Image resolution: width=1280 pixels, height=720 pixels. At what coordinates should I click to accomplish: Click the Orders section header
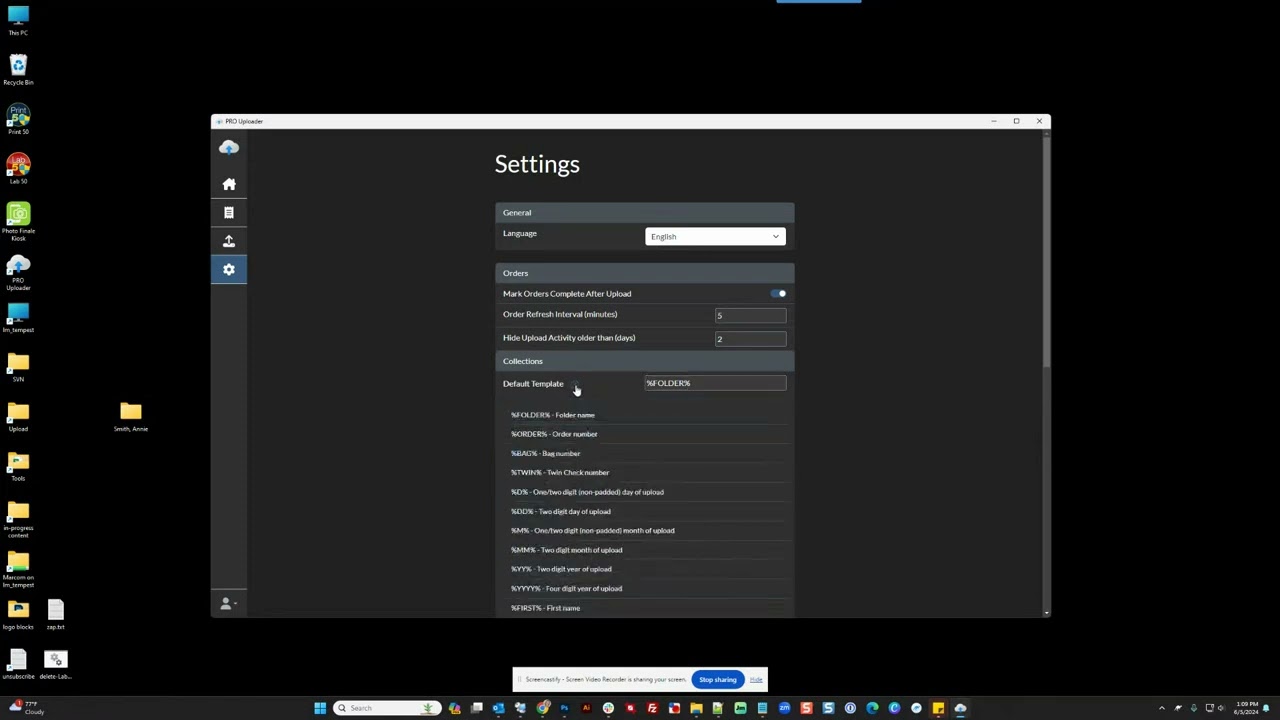(x=645, y=273)
